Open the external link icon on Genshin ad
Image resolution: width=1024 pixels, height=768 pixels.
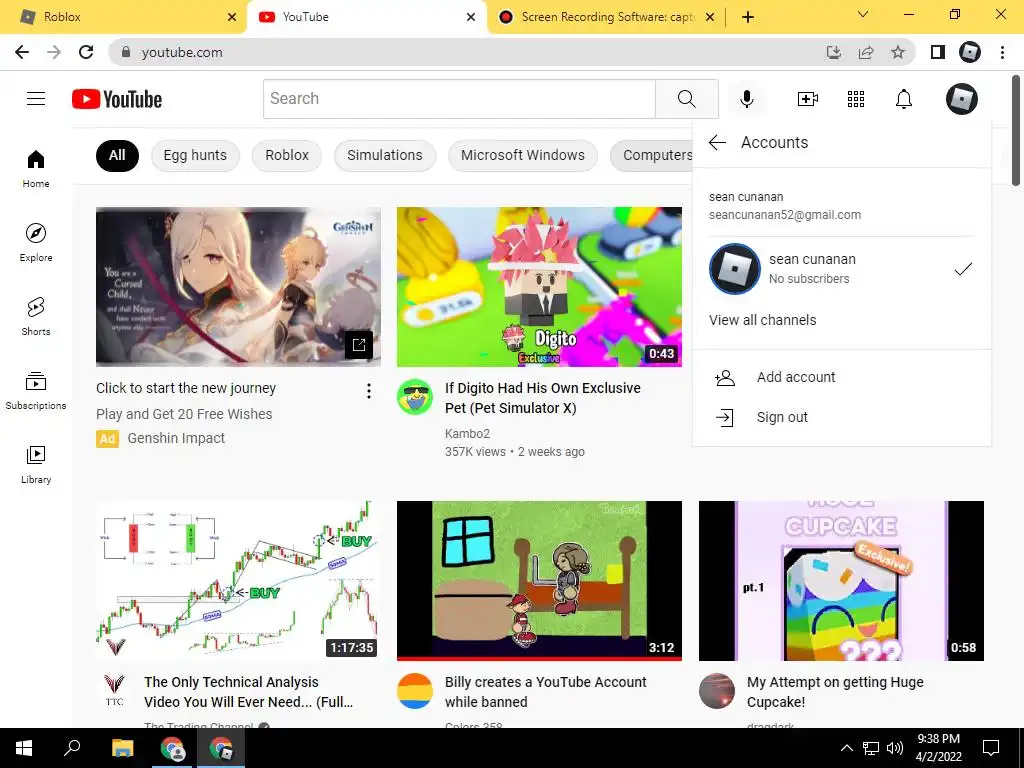point(359,345)
